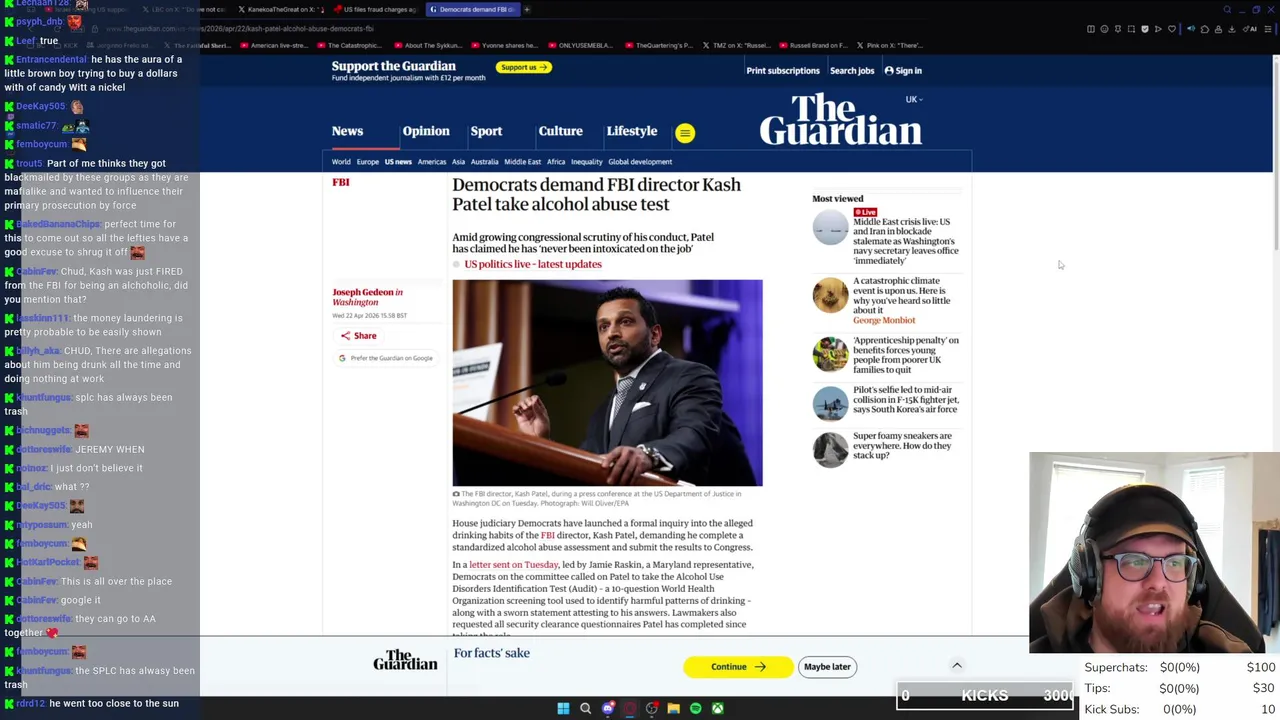The image size is (1280, 720).
Task: Open Russell Brand bookmark
Action: [x=813, y=45]
